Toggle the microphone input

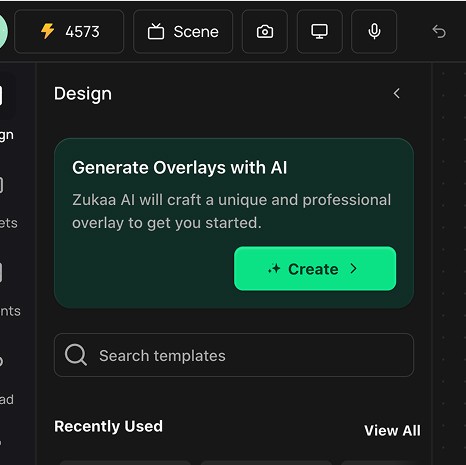tap(374, 32)
